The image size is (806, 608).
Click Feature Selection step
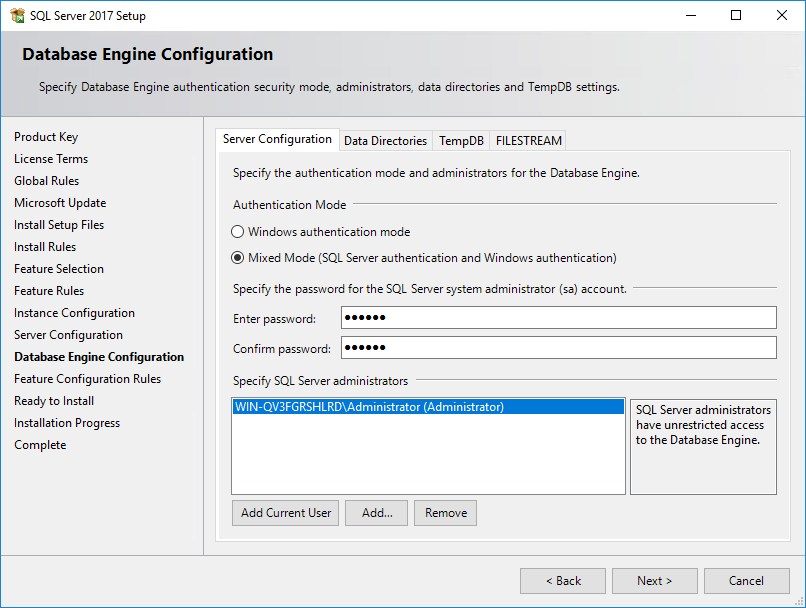coord(59,269)
